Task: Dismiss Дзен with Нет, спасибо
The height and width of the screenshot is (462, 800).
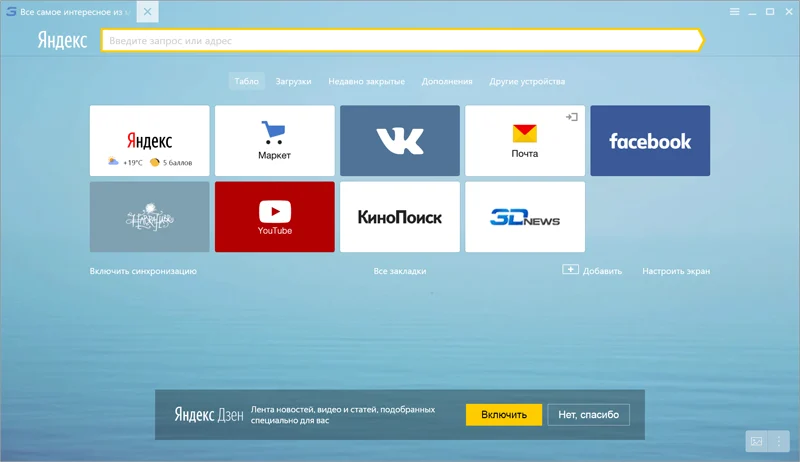Action: (x=588, y=415)
